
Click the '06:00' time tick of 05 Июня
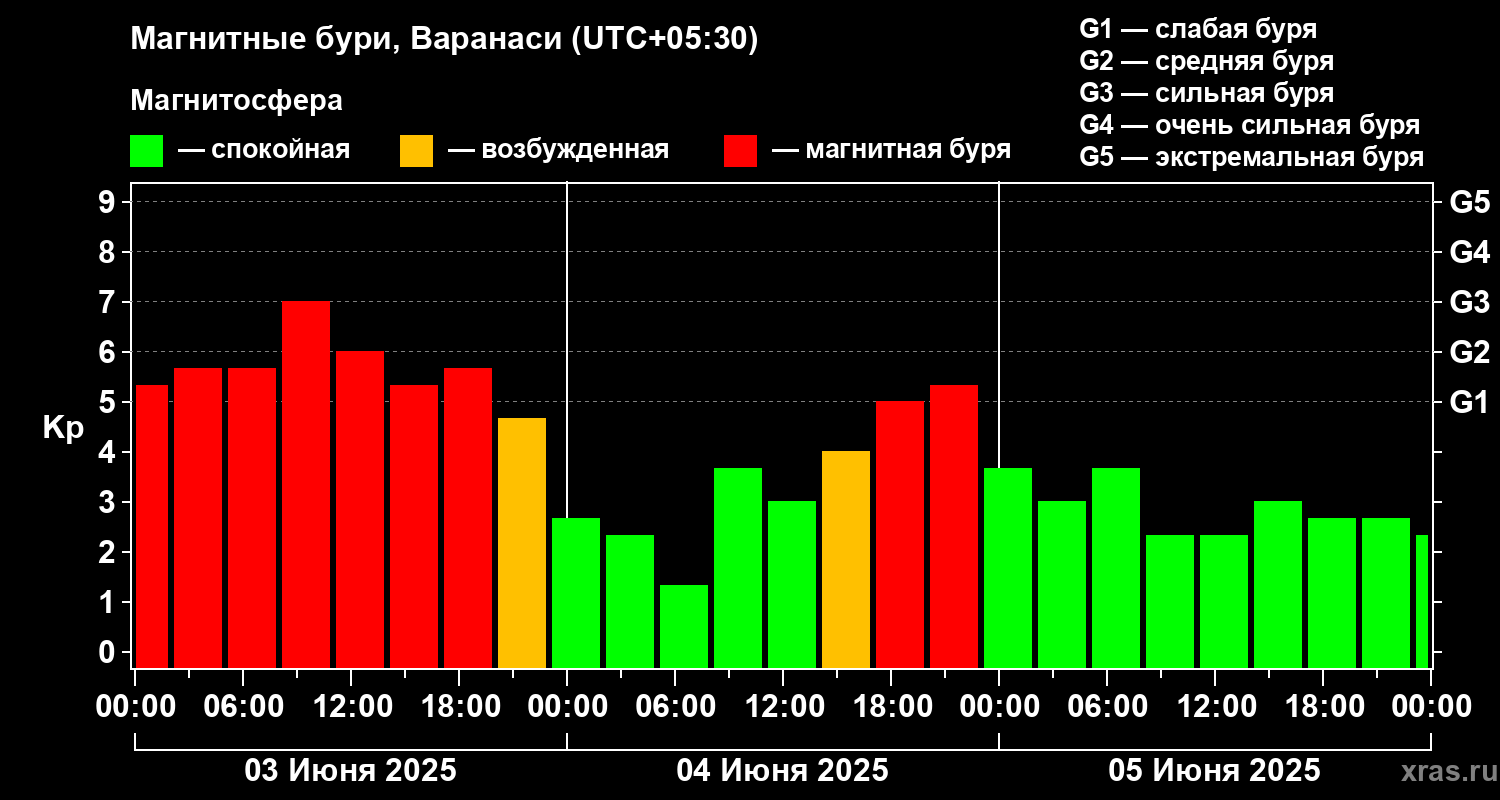point(1107,707)
